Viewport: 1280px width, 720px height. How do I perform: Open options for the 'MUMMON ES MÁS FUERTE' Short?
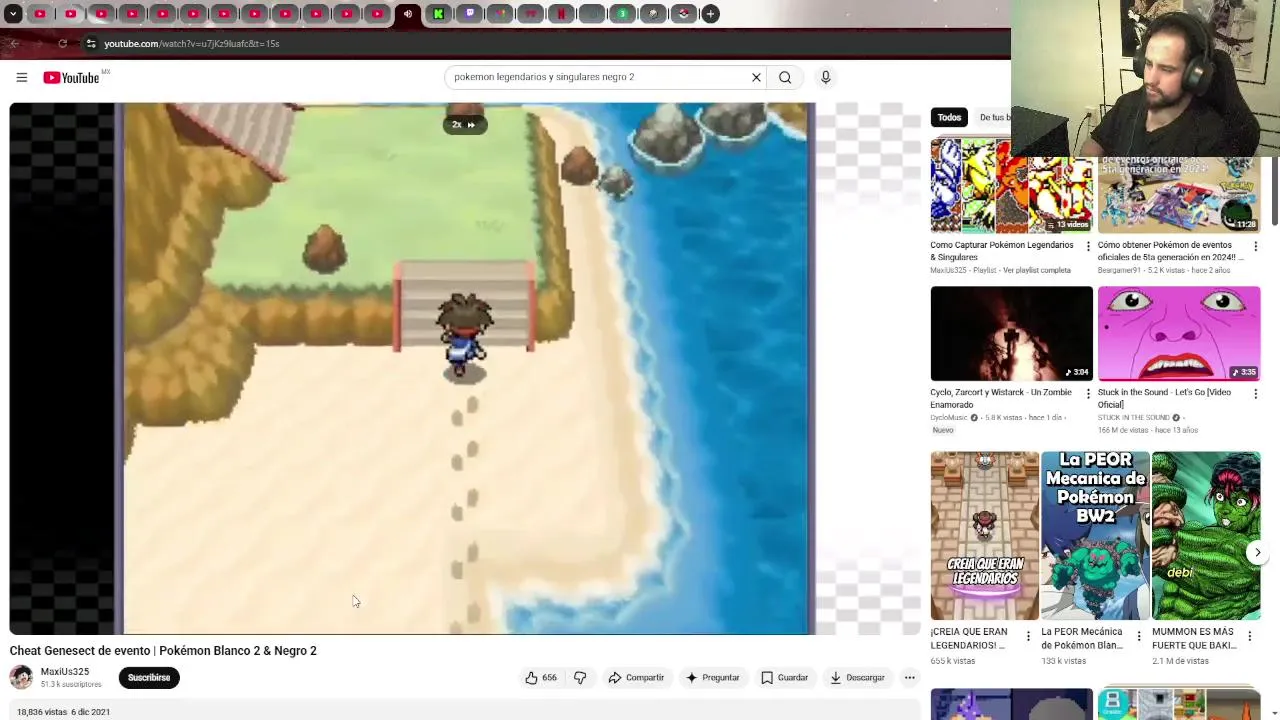click(1249, 636)
